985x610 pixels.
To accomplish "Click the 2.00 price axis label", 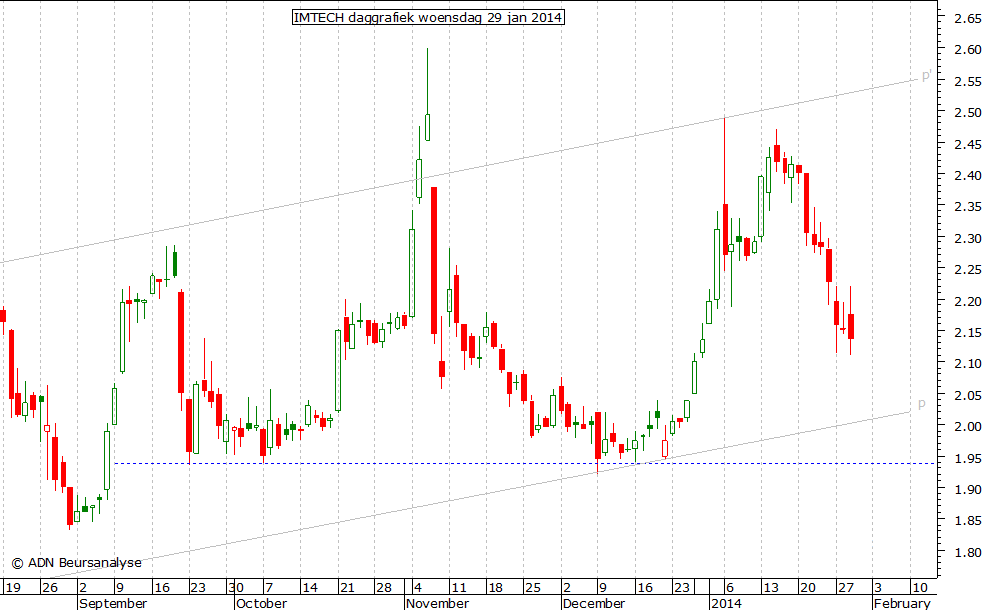I will pos(967,426).
